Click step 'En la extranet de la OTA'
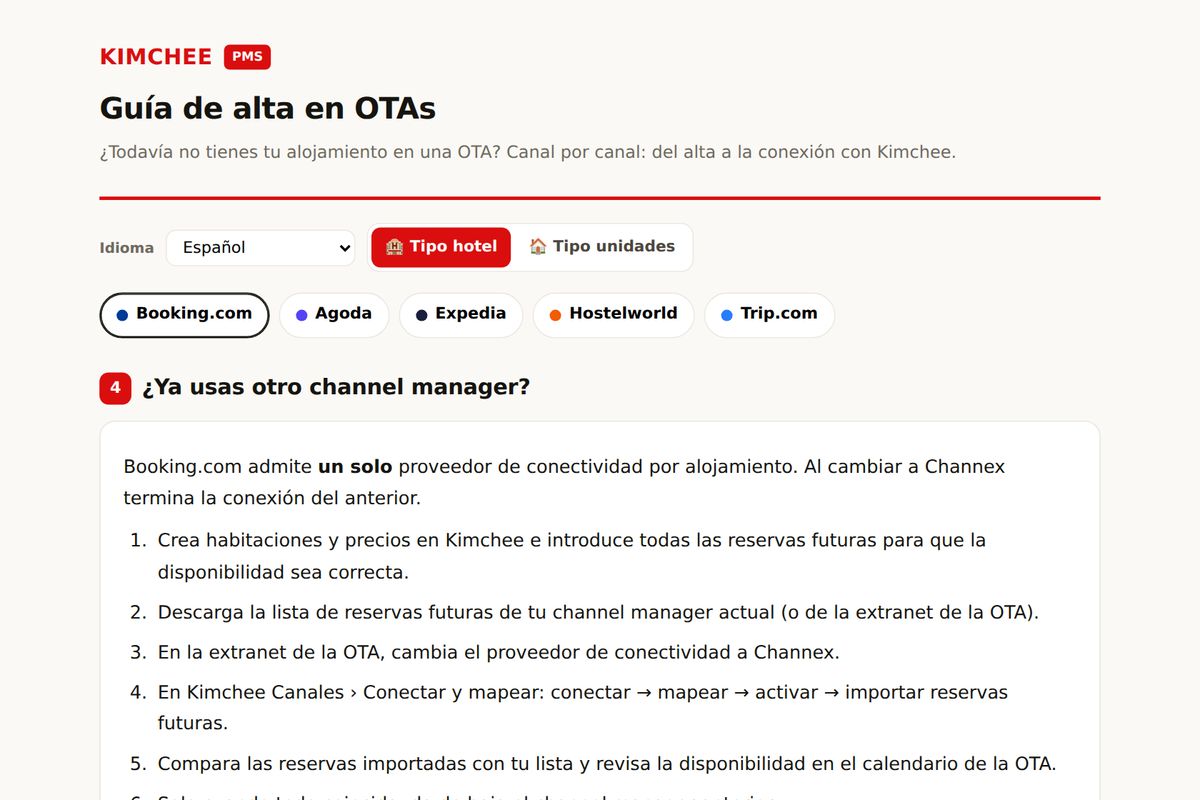Screen dimensions: 1200x800 click(x=498, y=652)
